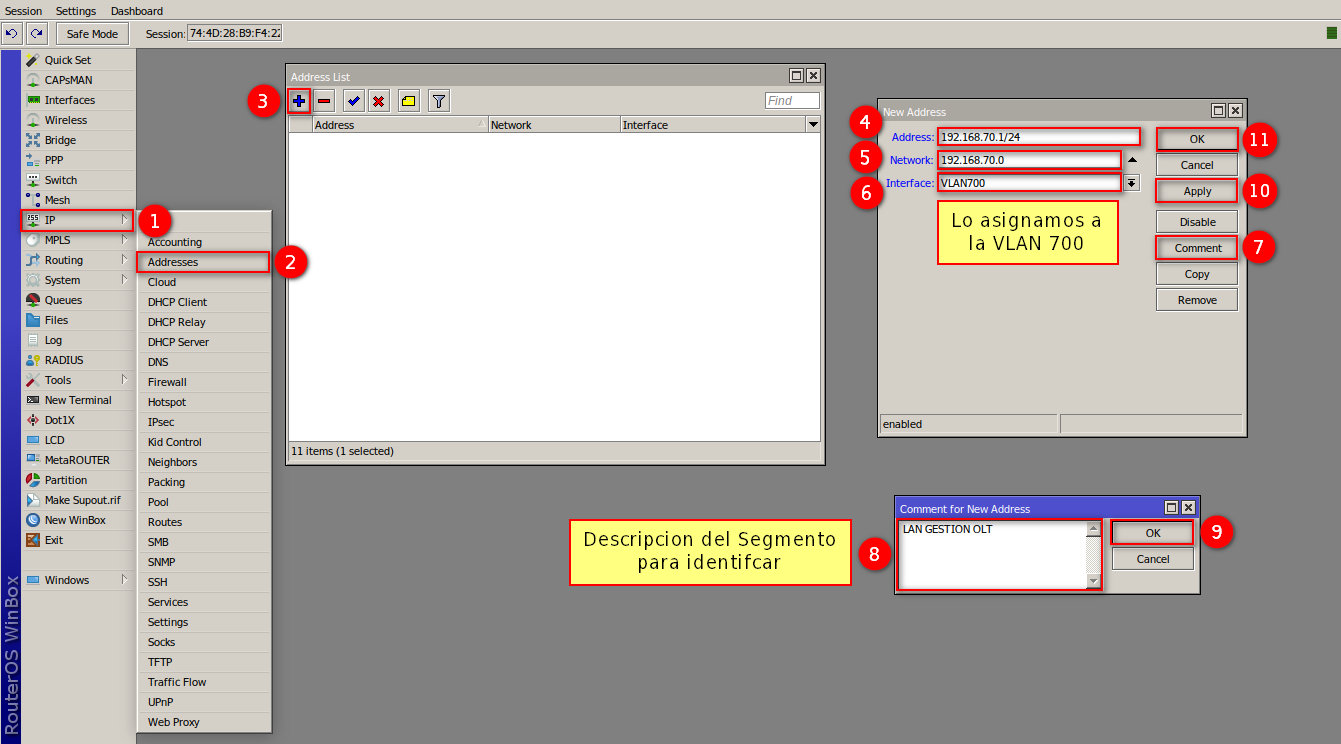Open the Settings menu in menu bar
This screenshot has height=744, width=1341.
(76, 11)
